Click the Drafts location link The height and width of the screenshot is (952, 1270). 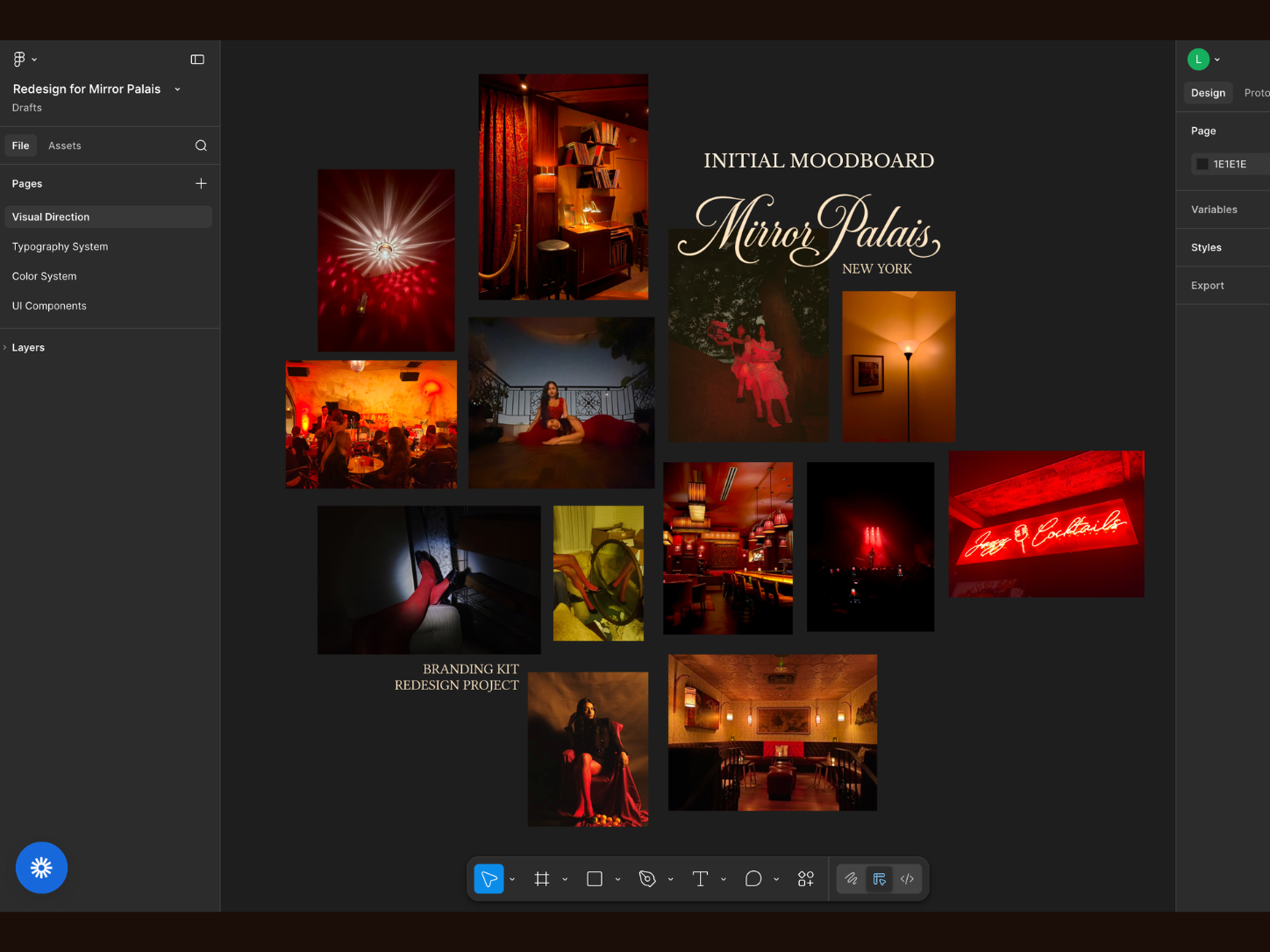pyautogui.click(x=27, y=108)
